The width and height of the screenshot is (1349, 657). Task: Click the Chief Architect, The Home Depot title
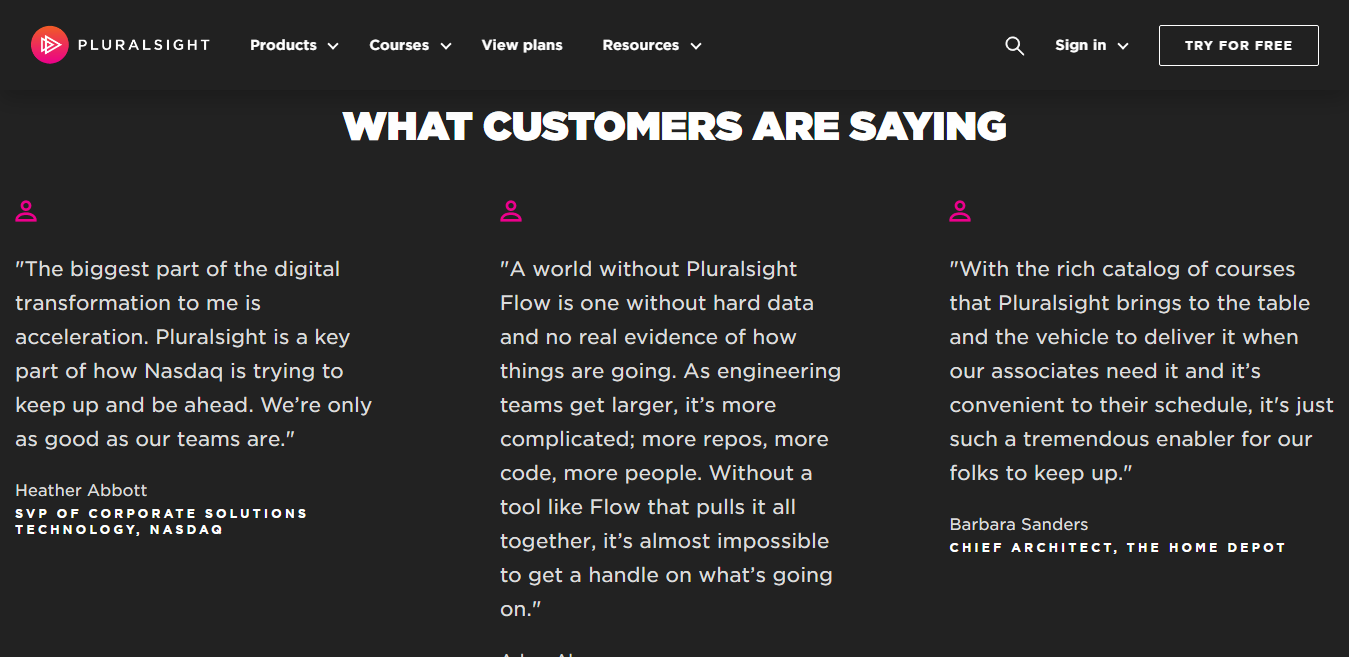point(1117,548)
